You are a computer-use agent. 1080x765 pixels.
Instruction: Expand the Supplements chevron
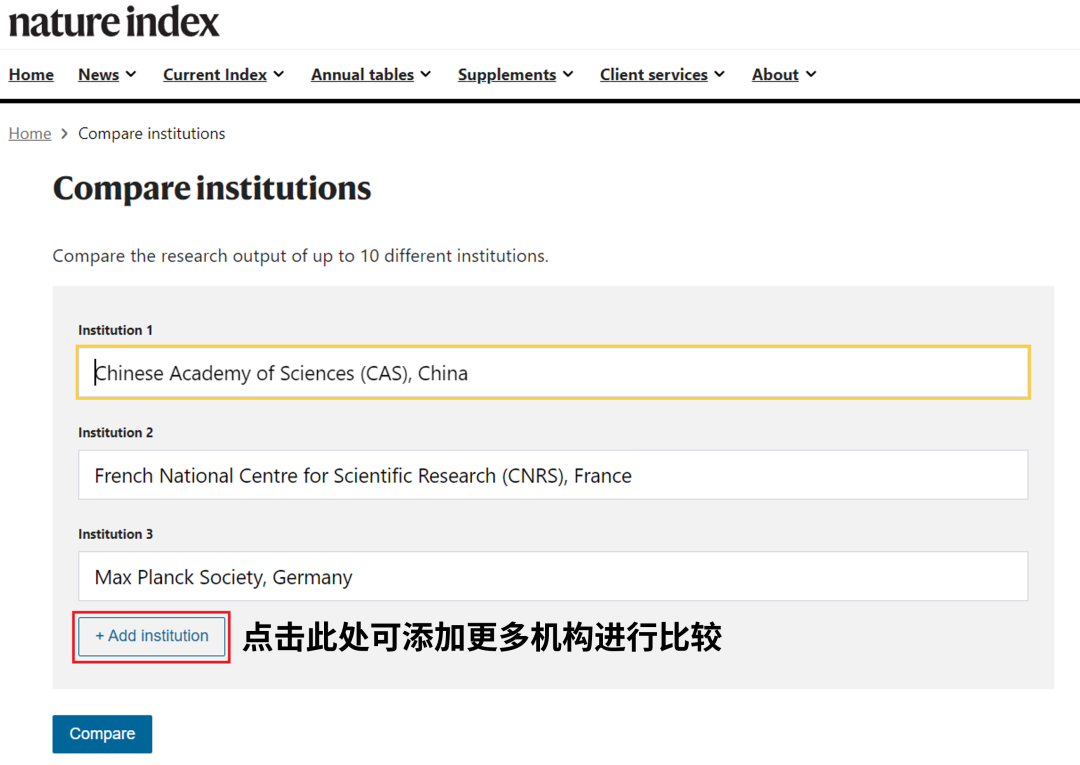coord(568,74)
